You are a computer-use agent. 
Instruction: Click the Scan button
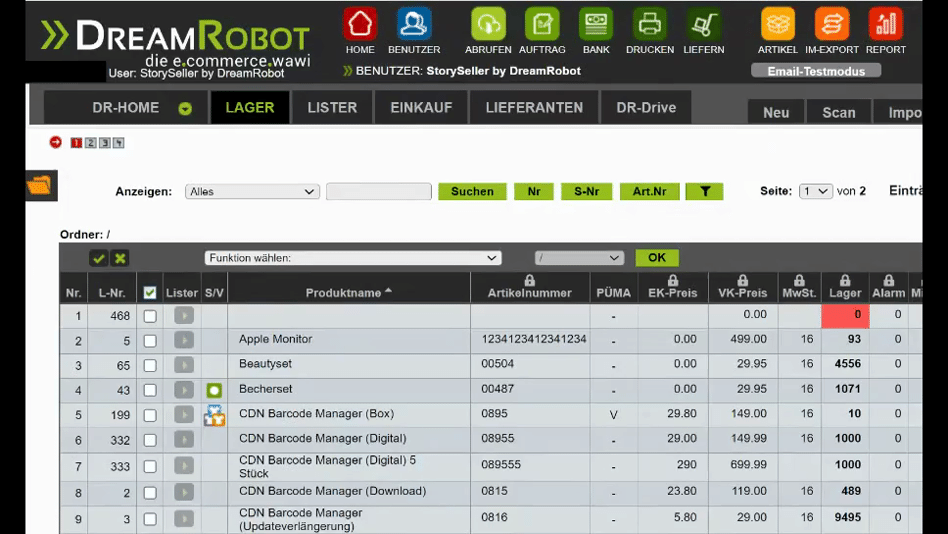click(839, 112)
